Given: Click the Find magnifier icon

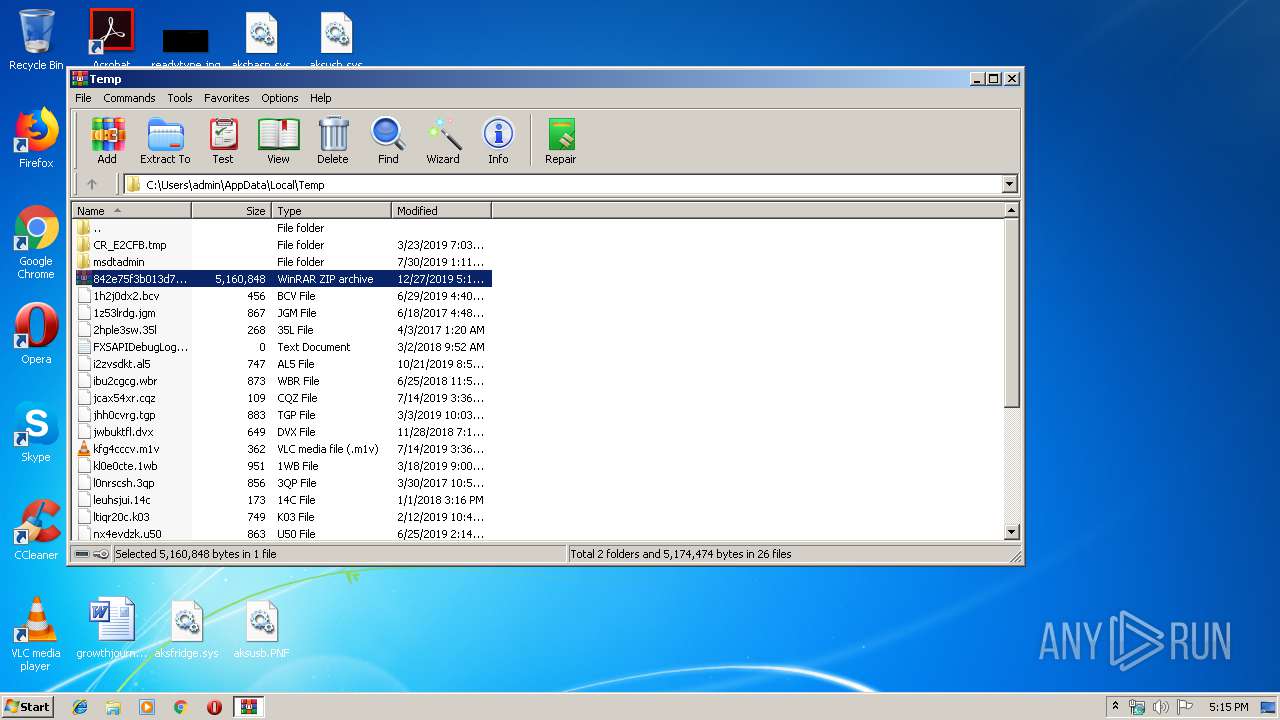Looking at the screenshot, I should (388, 140).
